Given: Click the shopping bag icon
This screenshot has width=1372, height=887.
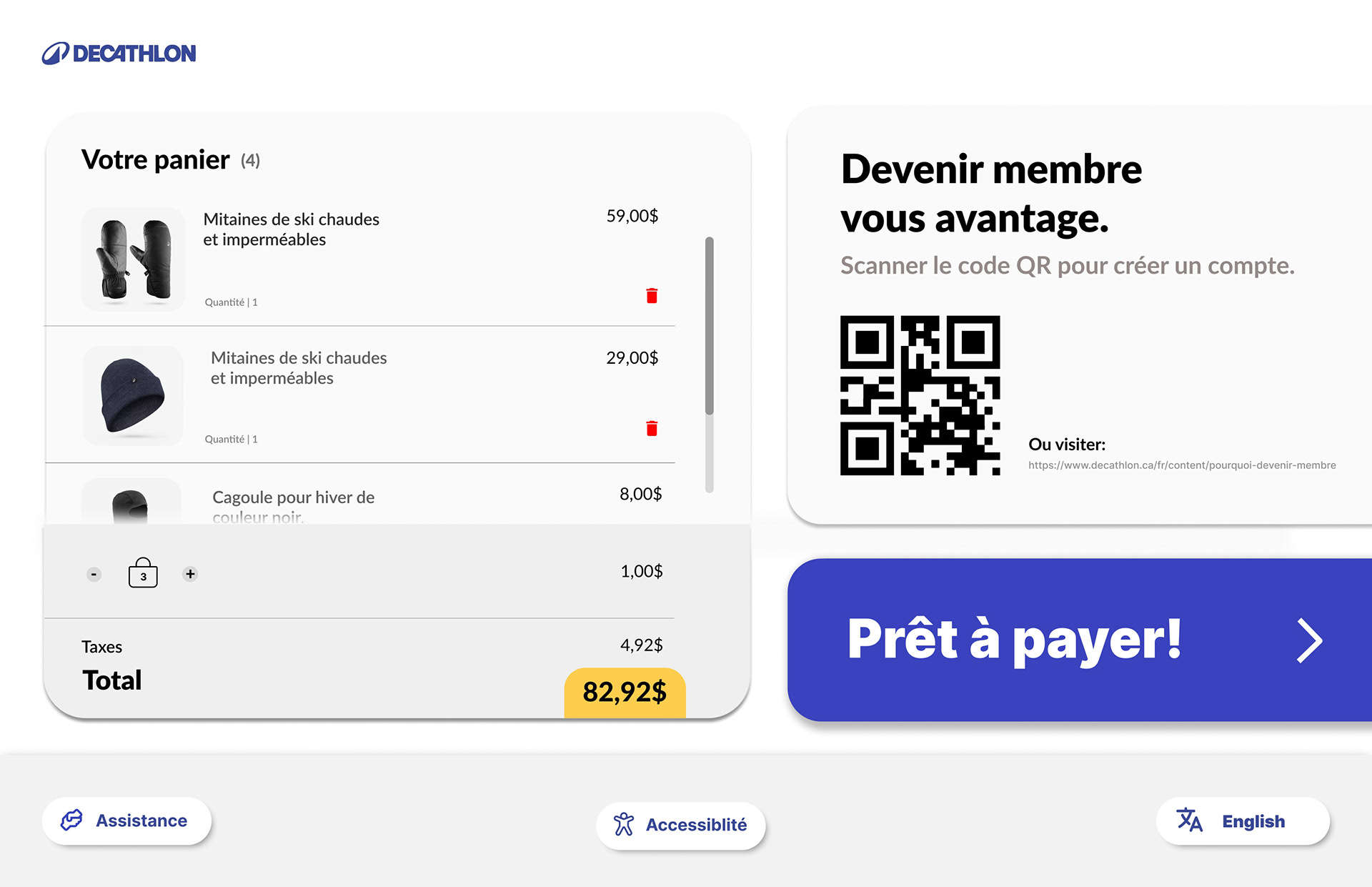Looking at the screenshot, I should point(143,573).
